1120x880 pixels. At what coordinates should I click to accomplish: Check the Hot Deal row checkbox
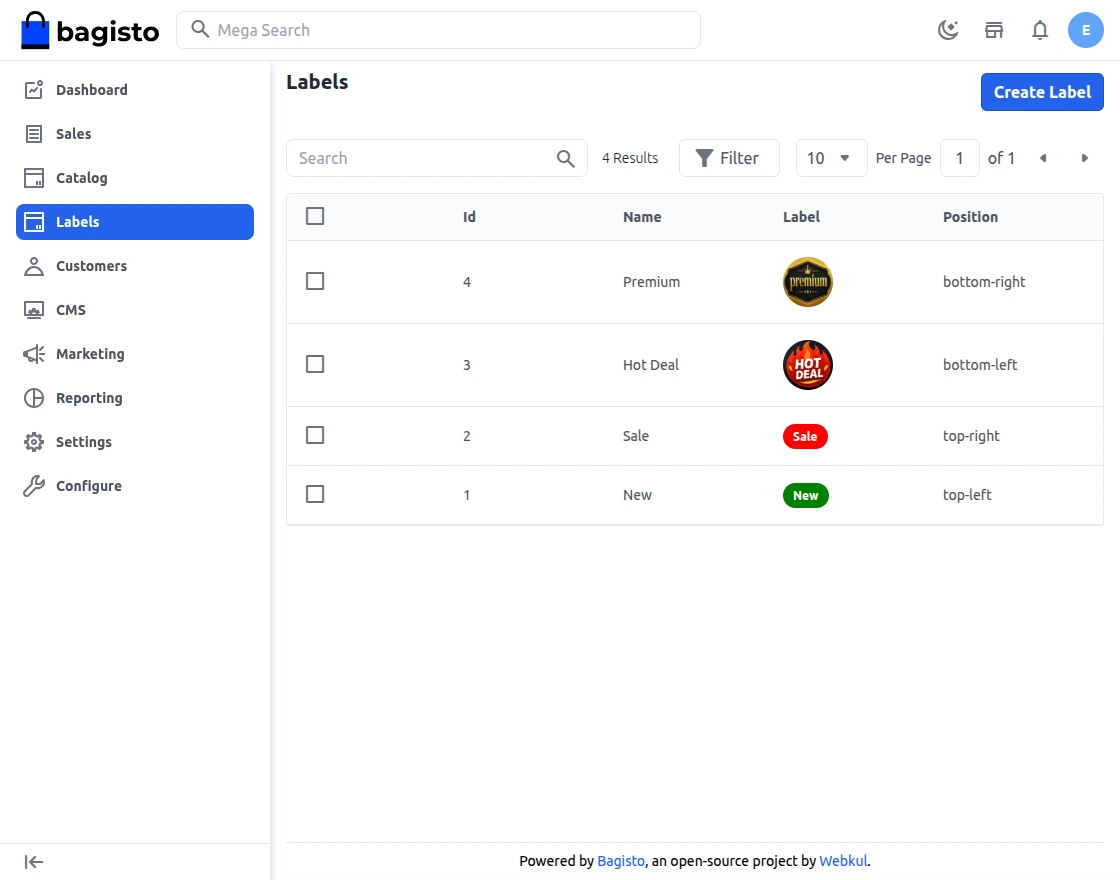(x=315, y=364)
